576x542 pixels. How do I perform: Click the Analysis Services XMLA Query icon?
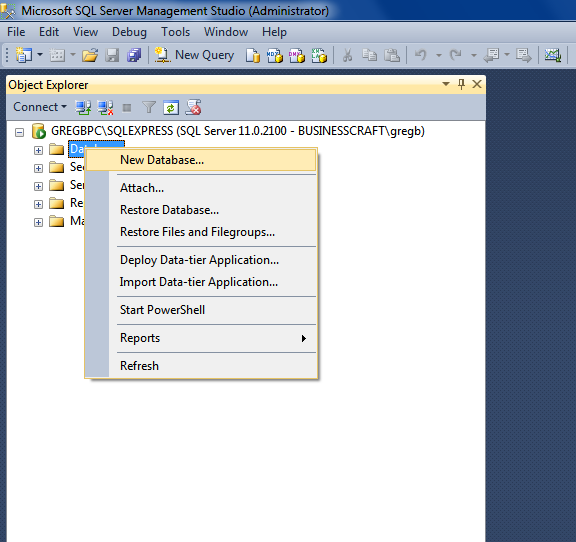[x=319, y=55]
